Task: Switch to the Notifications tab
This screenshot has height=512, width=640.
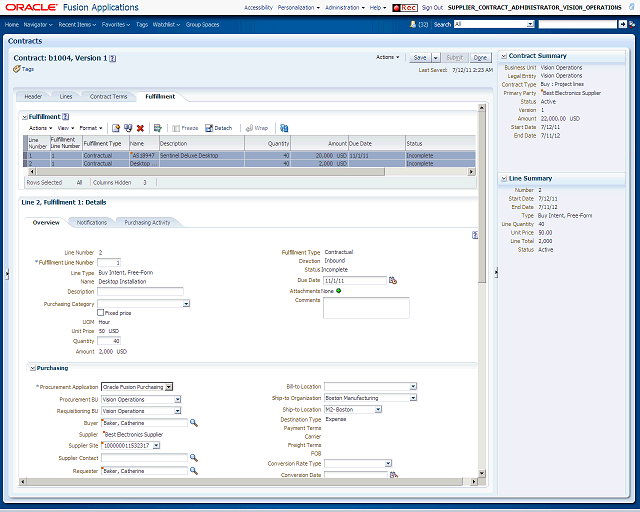Action: tap(92, 223)
